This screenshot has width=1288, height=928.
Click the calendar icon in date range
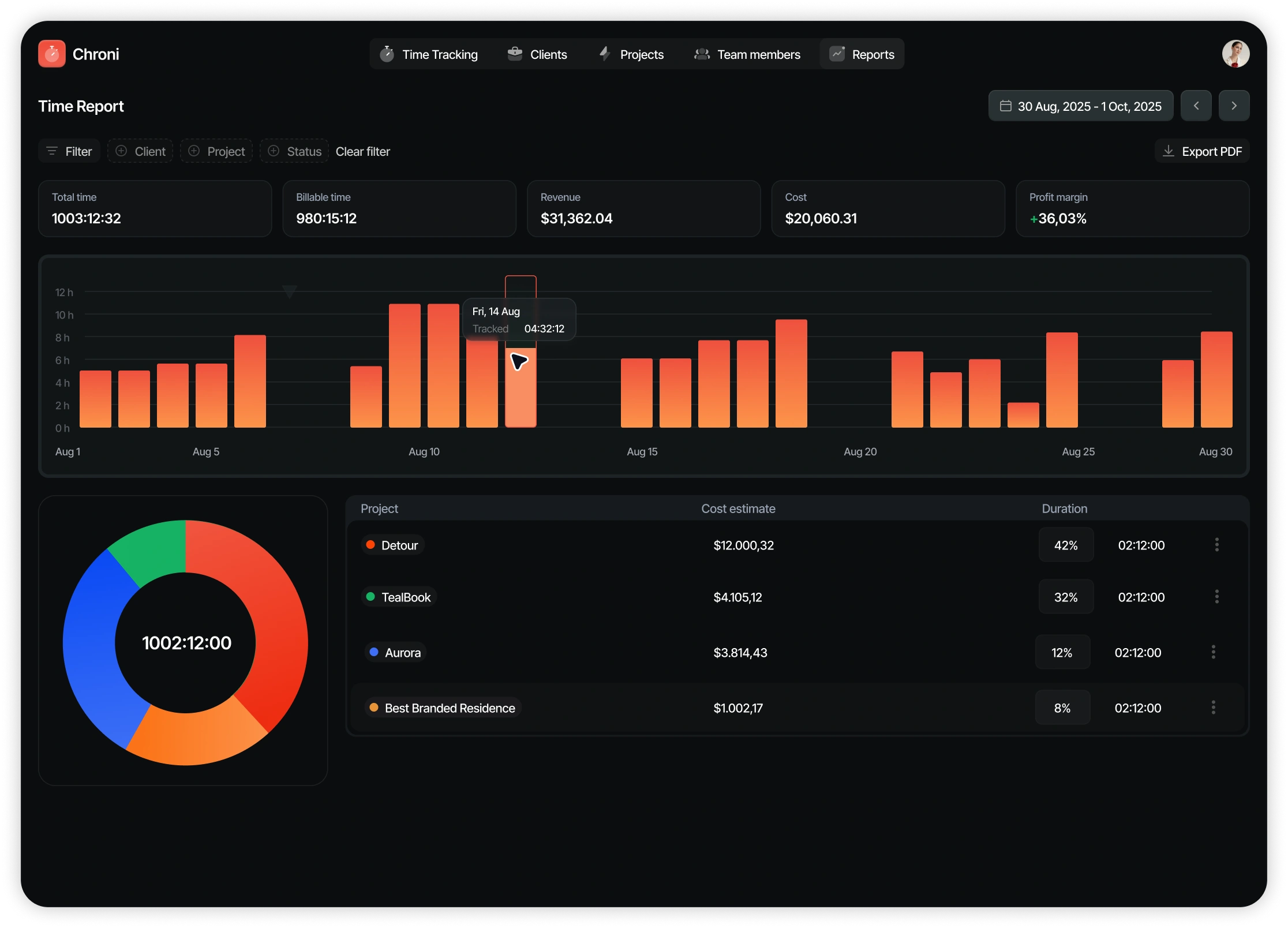click(x=1005, y=106)
